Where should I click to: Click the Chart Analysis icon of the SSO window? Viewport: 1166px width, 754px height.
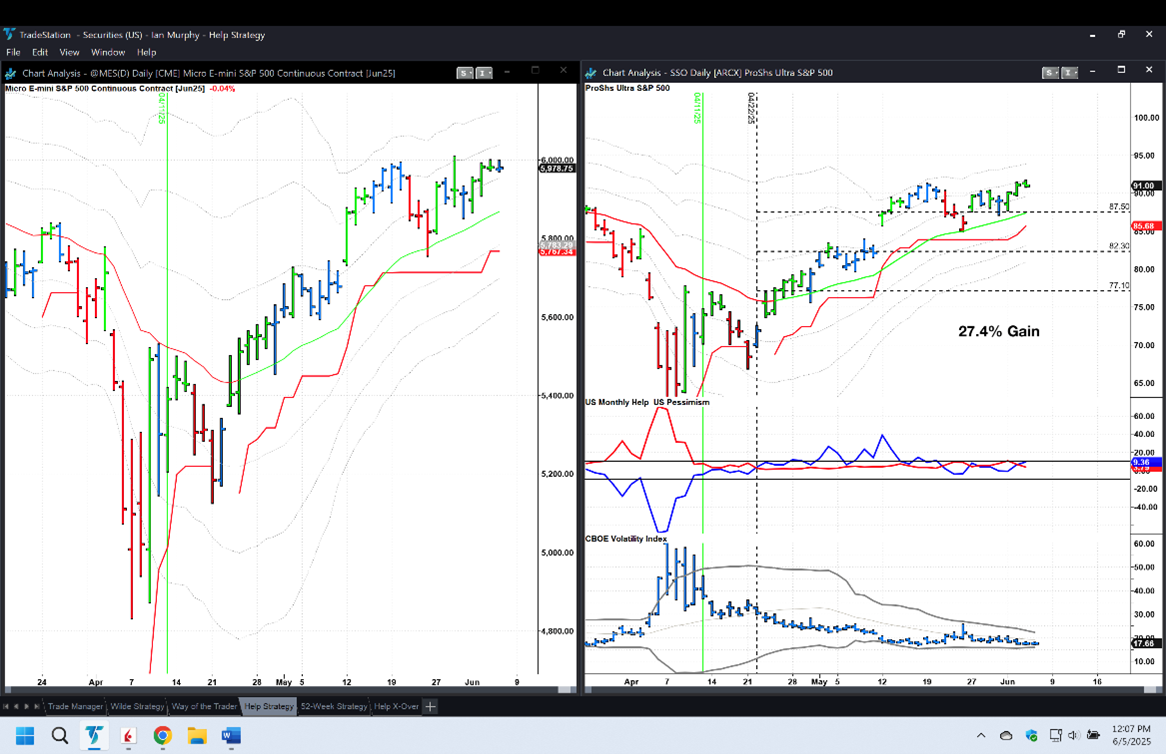click(x=591, y=72)
